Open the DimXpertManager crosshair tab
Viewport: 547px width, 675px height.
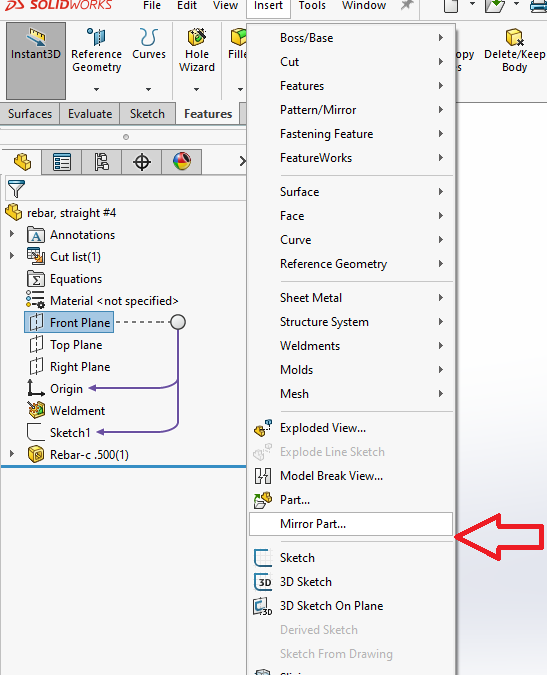tap(142, 162)
